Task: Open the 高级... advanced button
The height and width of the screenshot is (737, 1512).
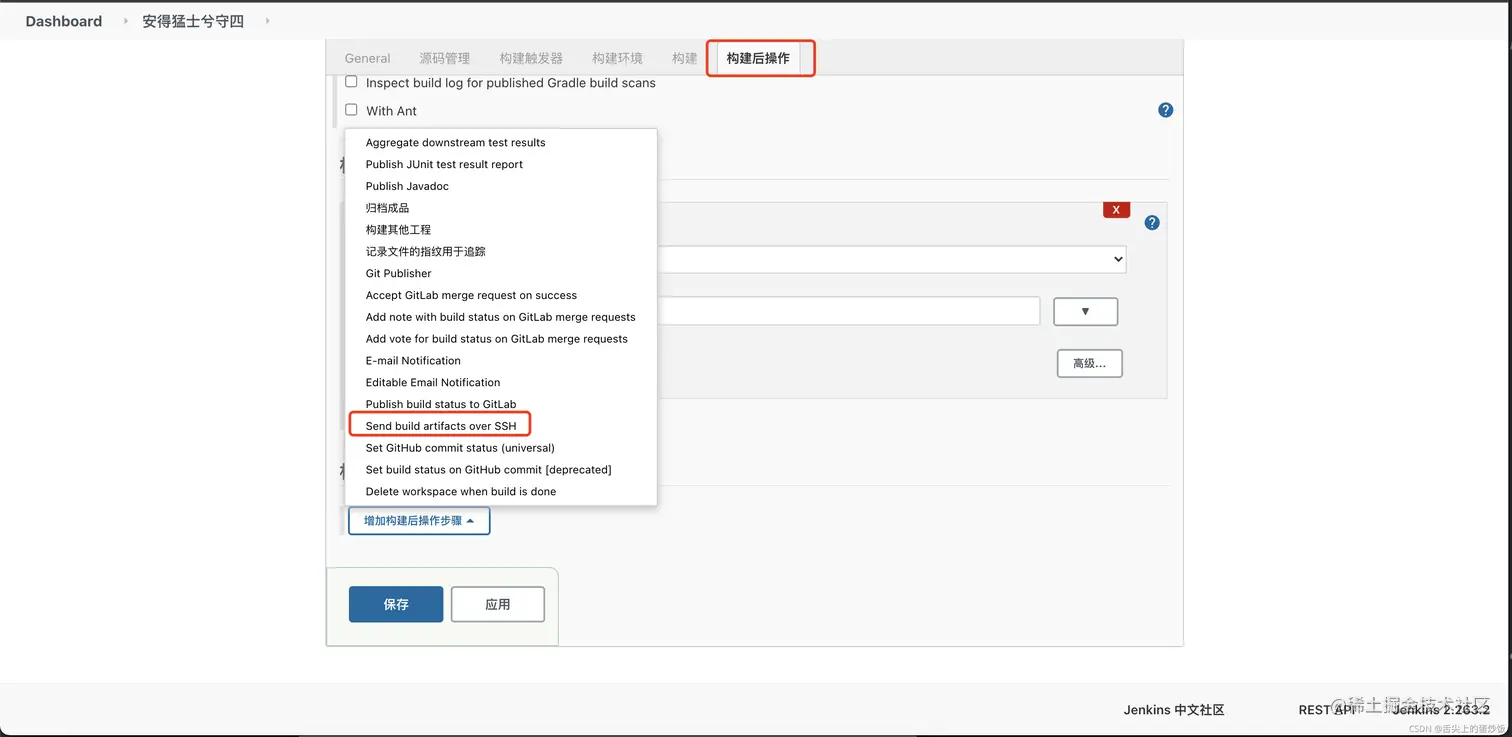Action: click(x=1089, y=363)
